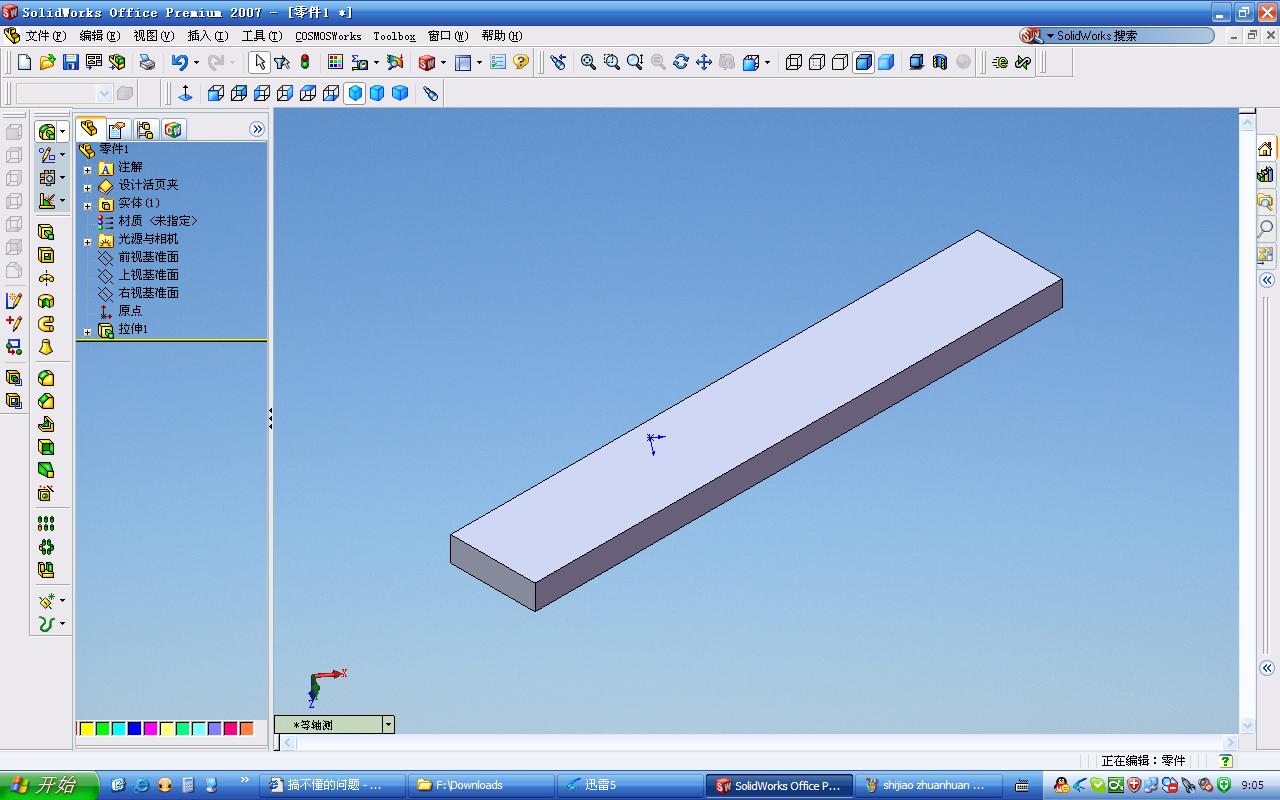Click the Lofted Boss feature icon
The height and width of the screenshot is (800, 1280).
coord(46,347)
